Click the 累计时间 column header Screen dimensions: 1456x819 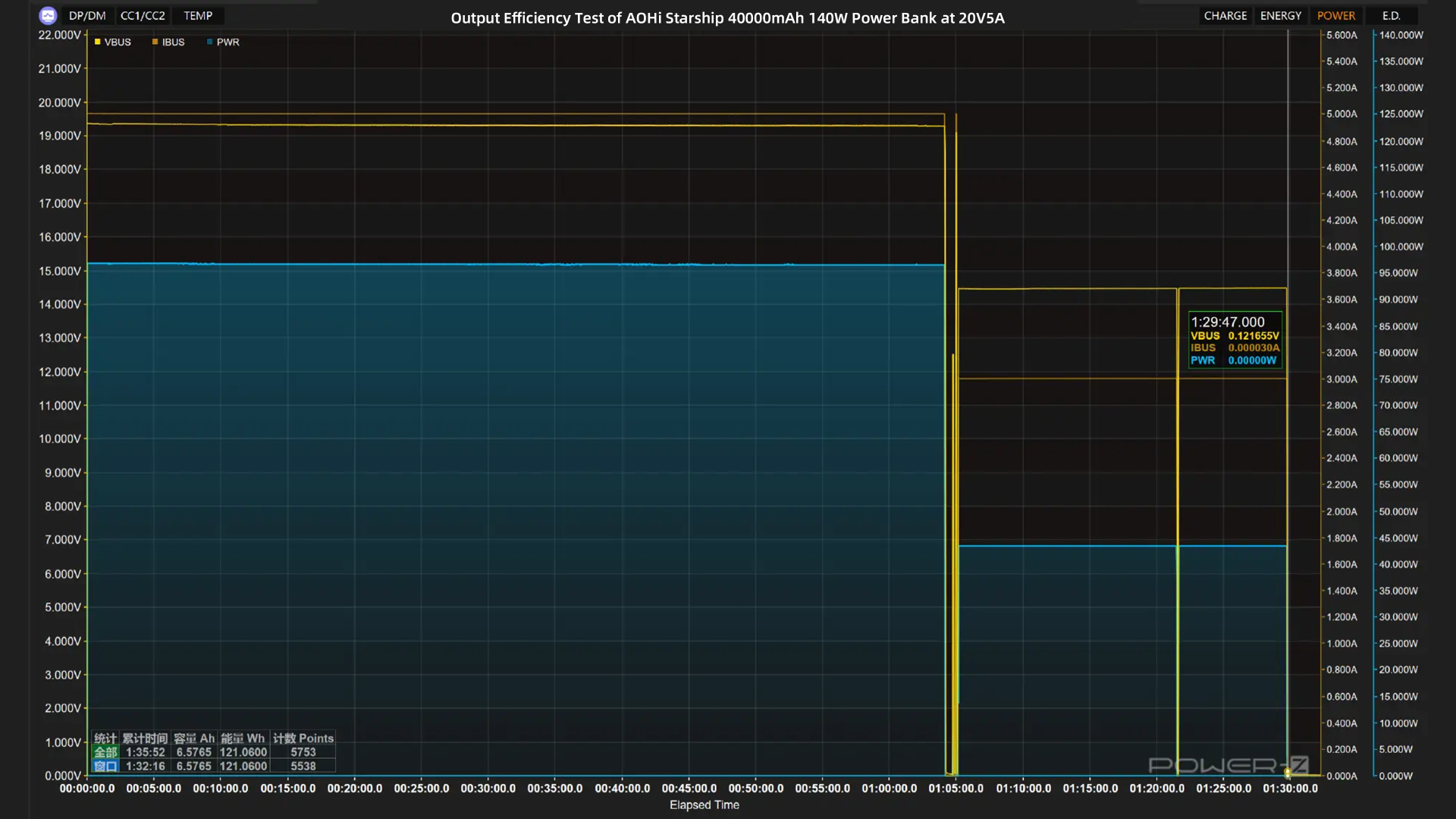[145, 739]
